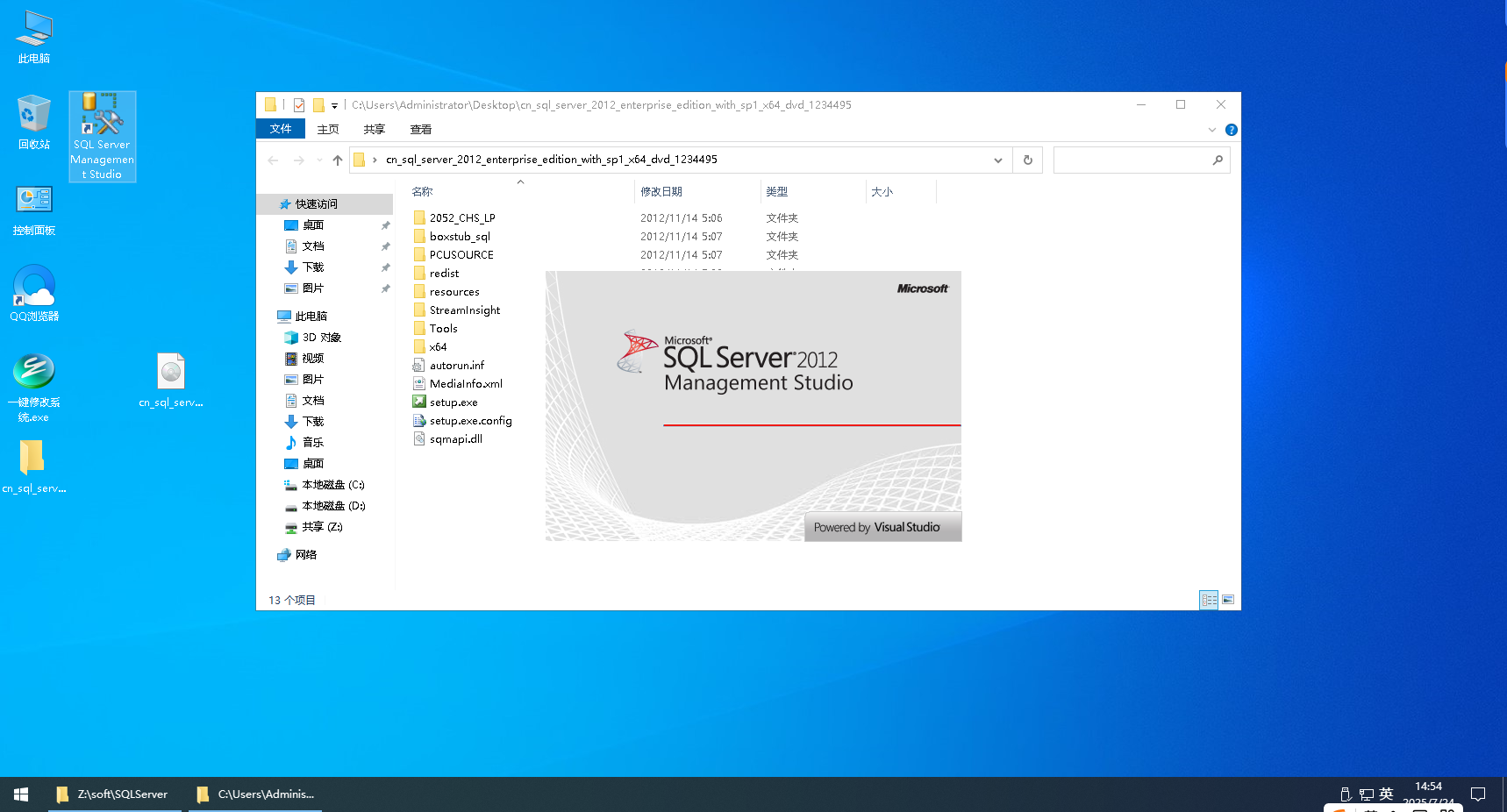Open the 控制面板 desktop icon
The width and height of the screenshot is (1507, 812).
(34, 210)
